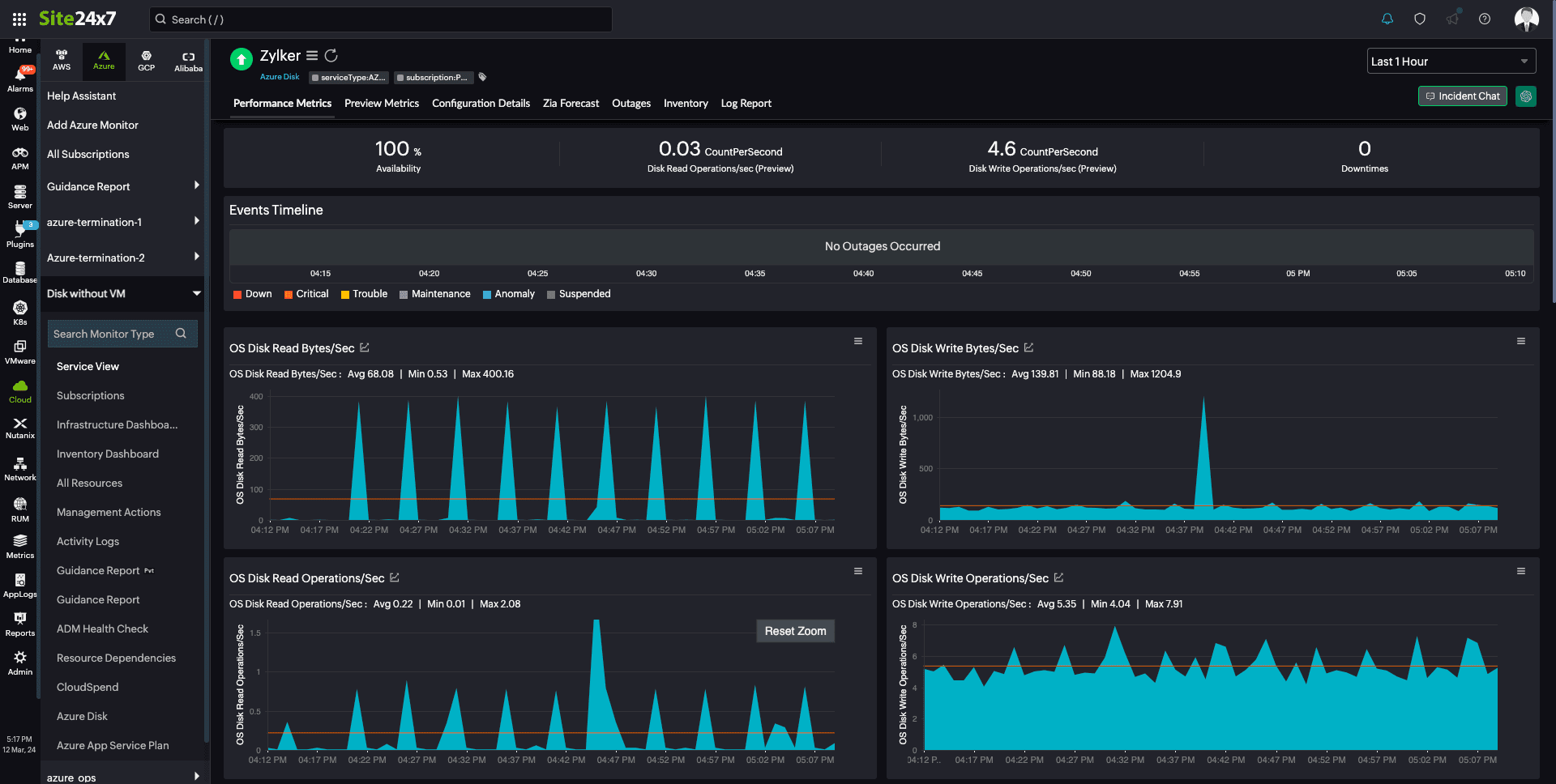1556x784 pixels.
Task: Click inside the Search Monitor Type field
Action: tap(113, 334)
